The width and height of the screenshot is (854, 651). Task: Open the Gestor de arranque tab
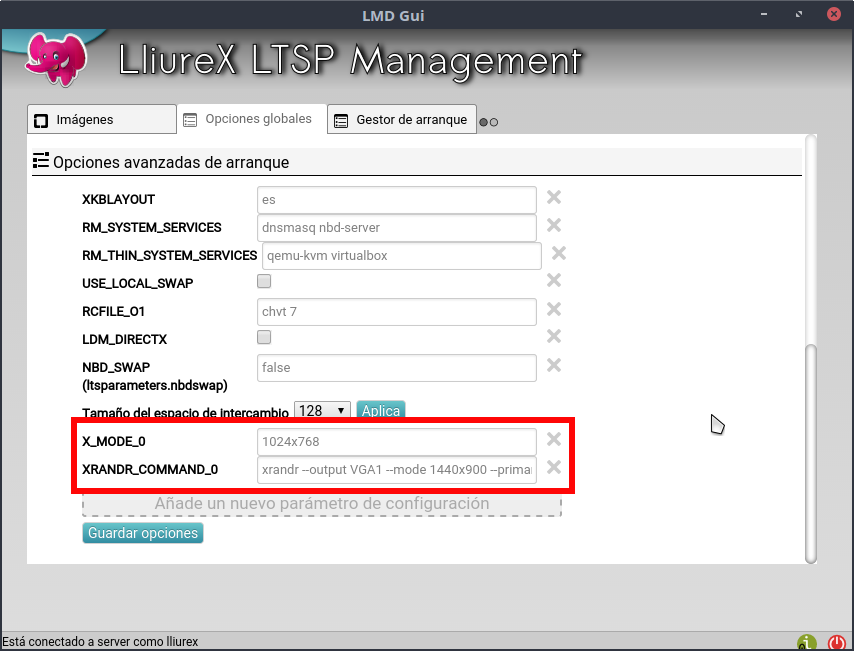pos(401,120)
